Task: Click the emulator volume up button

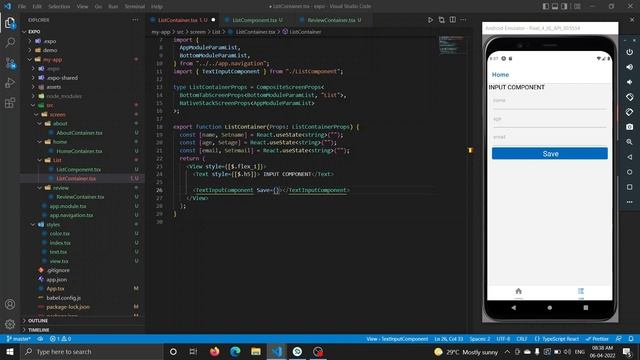Action: point(629,67)
